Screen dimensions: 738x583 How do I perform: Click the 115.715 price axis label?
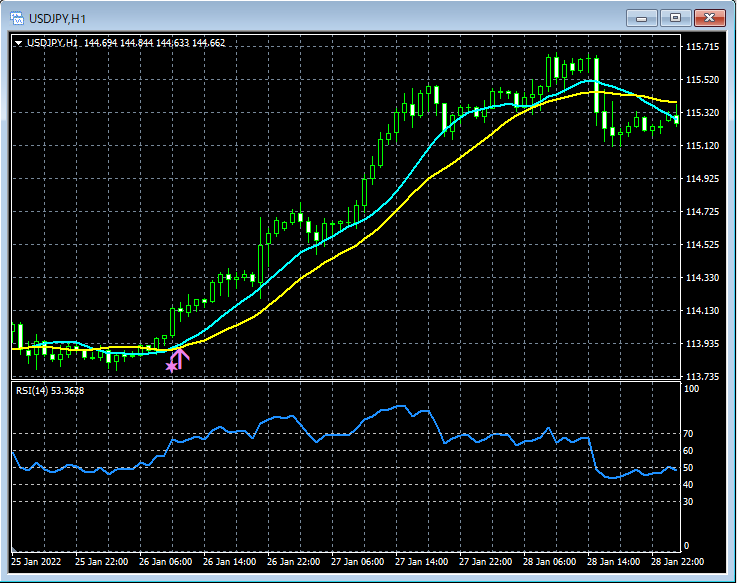pyautogui.click(x=702, y=47)
